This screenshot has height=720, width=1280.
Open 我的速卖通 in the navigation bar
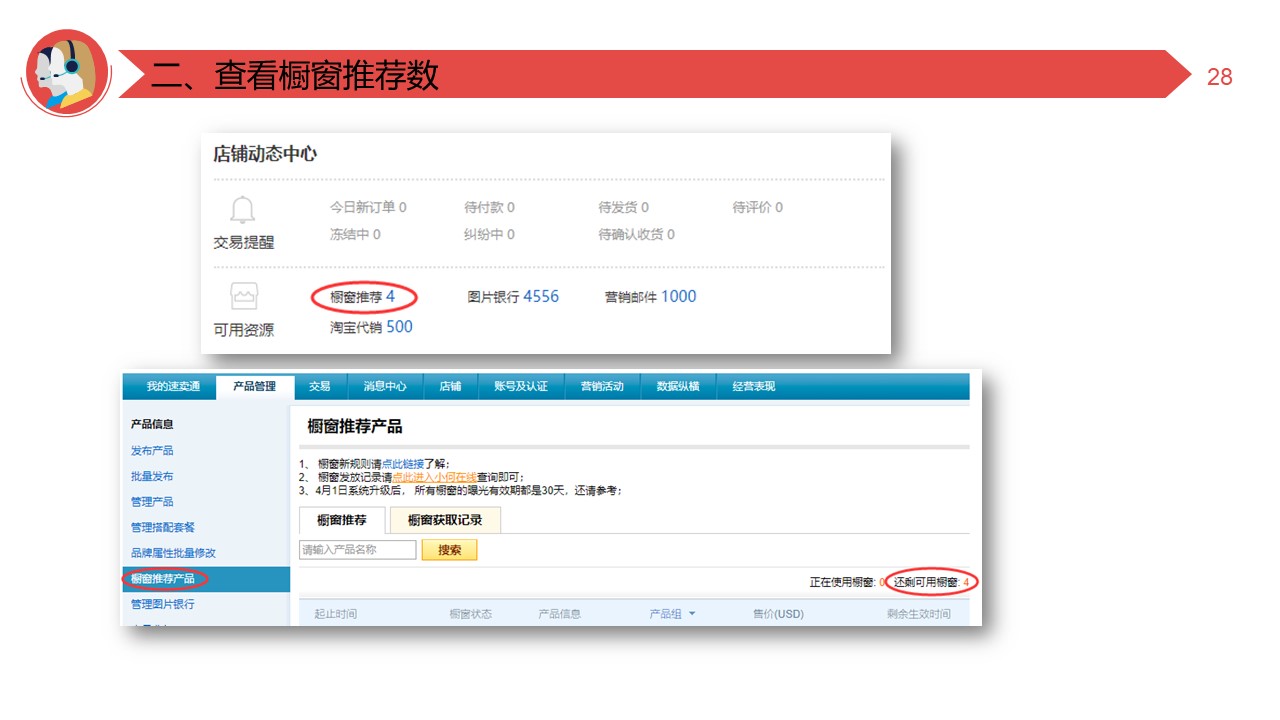point(173,387)
